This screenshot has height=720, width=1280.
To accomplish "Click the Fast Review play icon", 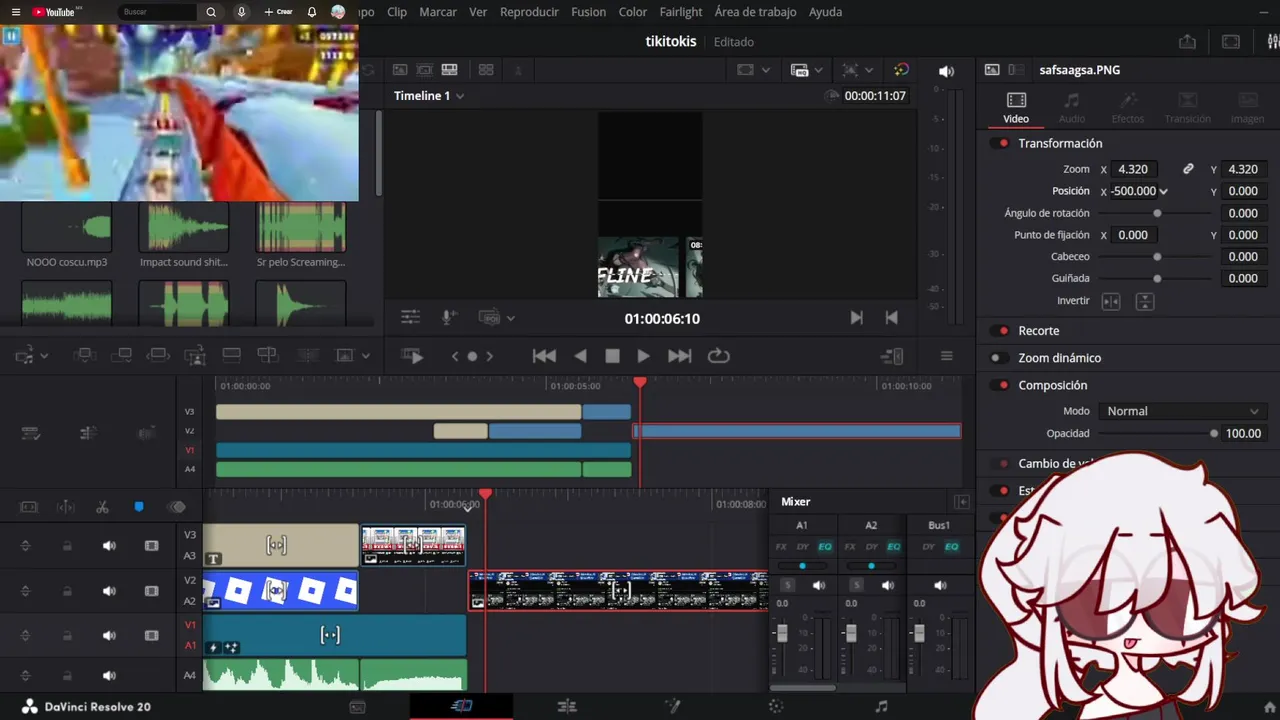I will click(412, 356).
